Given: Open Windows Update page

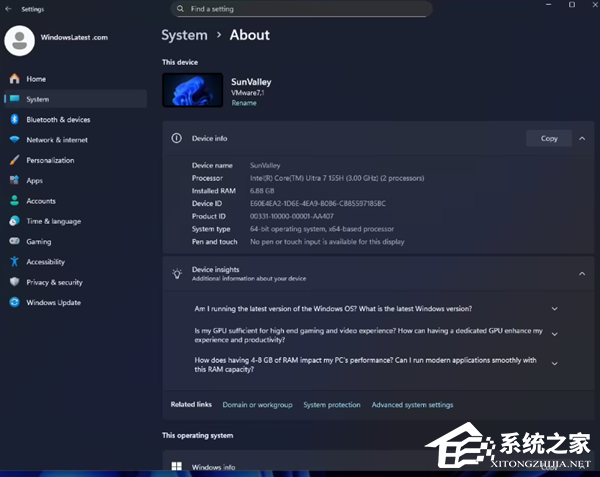Looking at the screenshot, I should [x=75, y=302].
